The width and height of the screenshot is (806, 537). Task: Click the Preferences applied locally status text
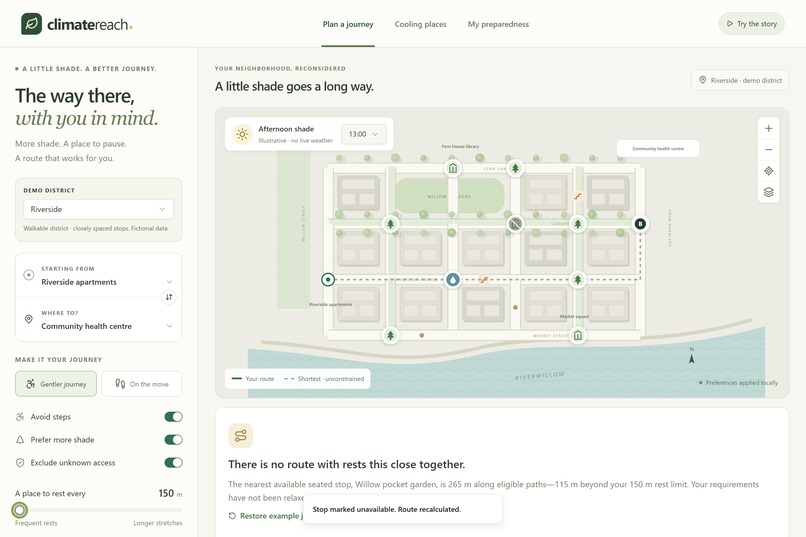[x=738, y=383]
